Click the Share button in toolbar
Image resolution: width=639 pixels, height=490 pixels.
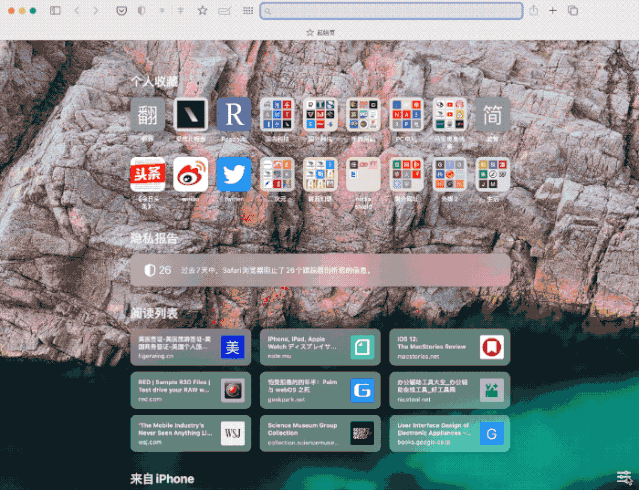click(534, 10)
